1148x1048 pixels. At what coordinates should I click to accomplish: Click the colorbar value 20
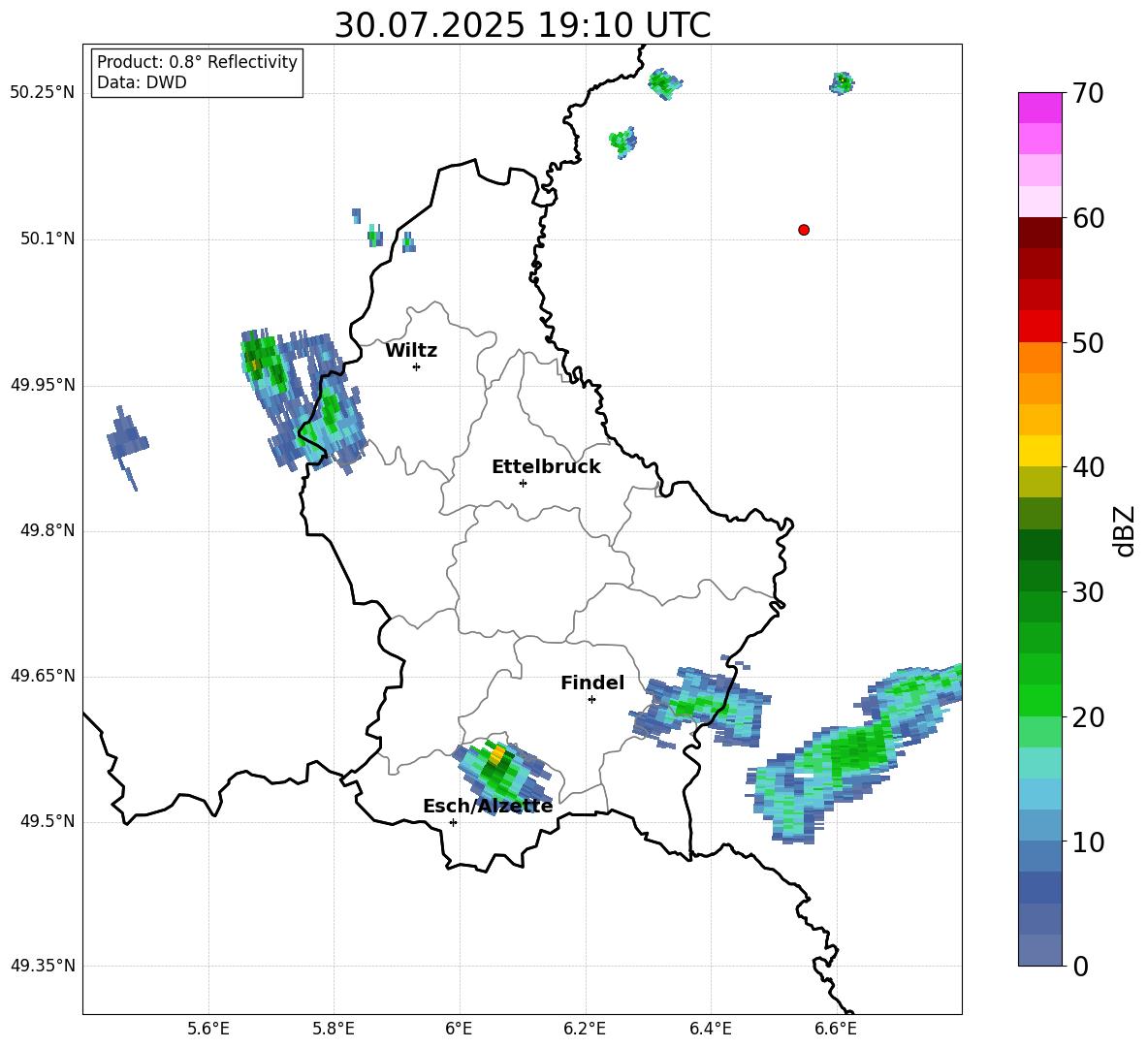pyautogui.click(x=1088, y=716)
